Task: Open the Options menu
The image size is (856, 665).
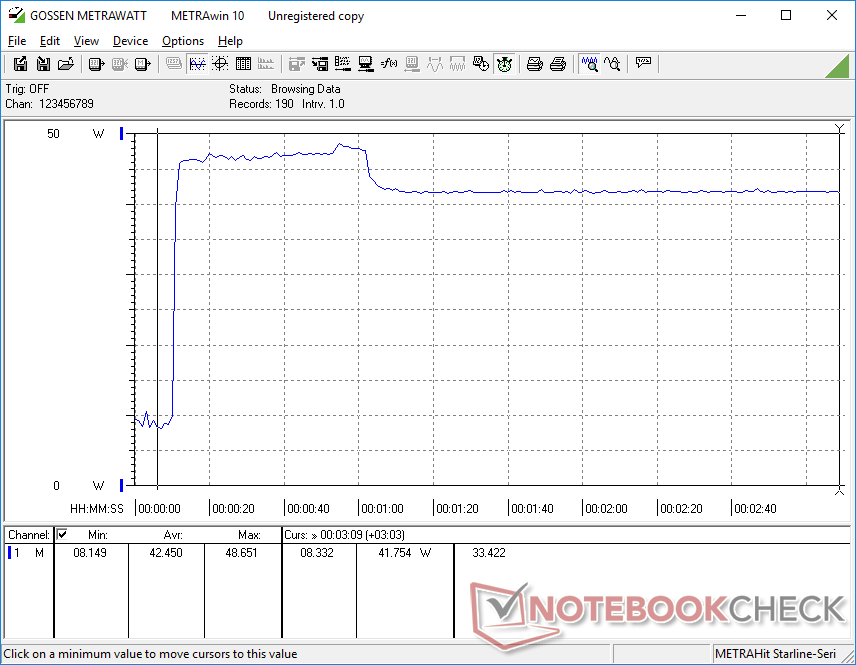Action: point(183,41)
